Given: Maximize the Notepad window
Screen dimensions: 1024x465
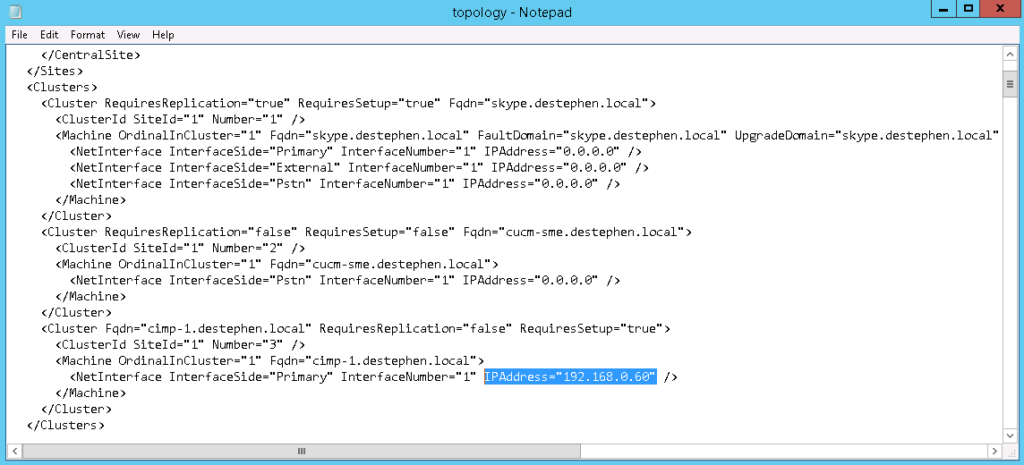Looking at the screenshot, I should click(x=968, y=9).
